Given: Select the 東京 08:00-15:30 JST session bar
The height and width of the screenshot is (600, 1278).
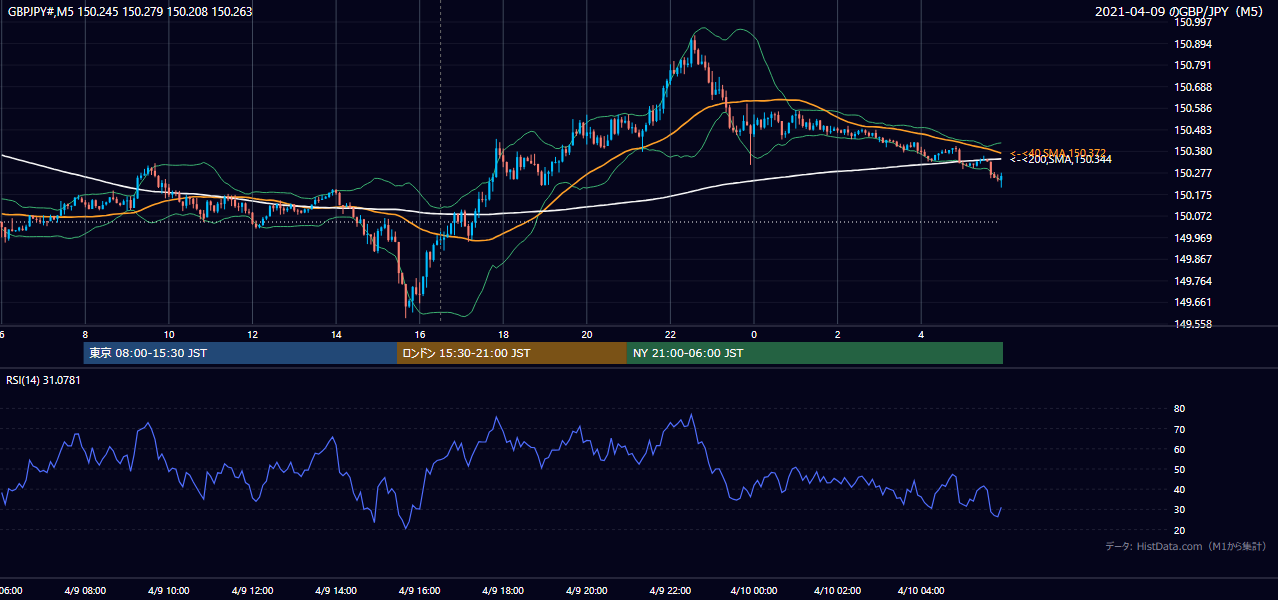Looking at the screenshot, I should pyautogui.click(x=240, y=353).
